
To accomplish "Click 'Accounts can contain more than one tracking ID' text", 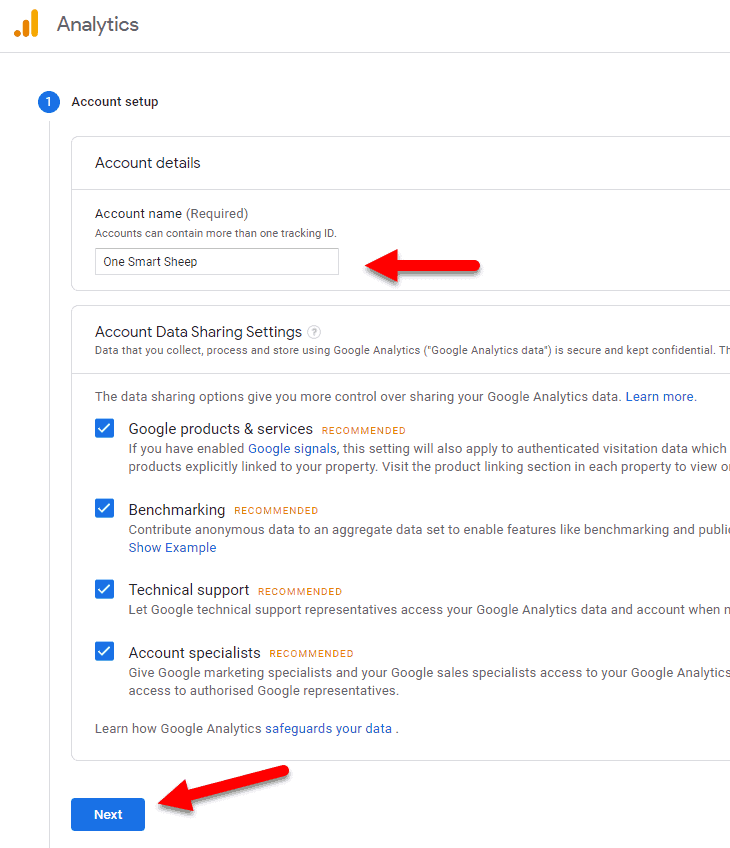I will pos(216,233).
